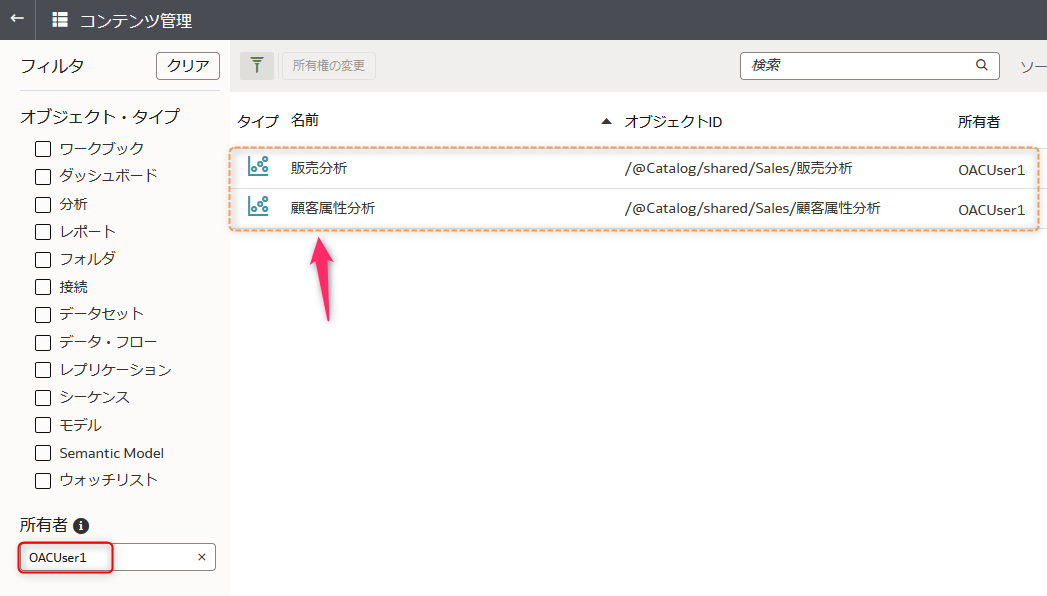The width and height of the screenshot is (1047, 596).
Task: Click OACUser1 owner in 販売分析 row
Action: click(x=991, y=170)
